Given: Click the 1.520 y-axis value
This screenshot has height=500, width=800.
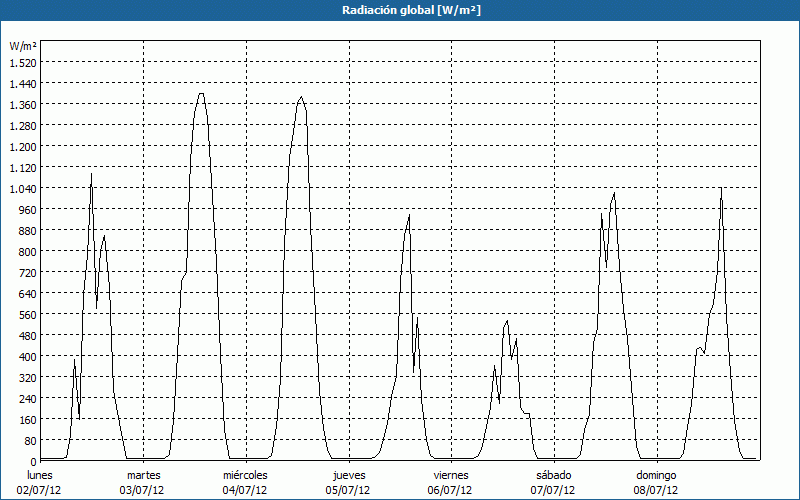Looking at the screenshot, I should 23,62.
